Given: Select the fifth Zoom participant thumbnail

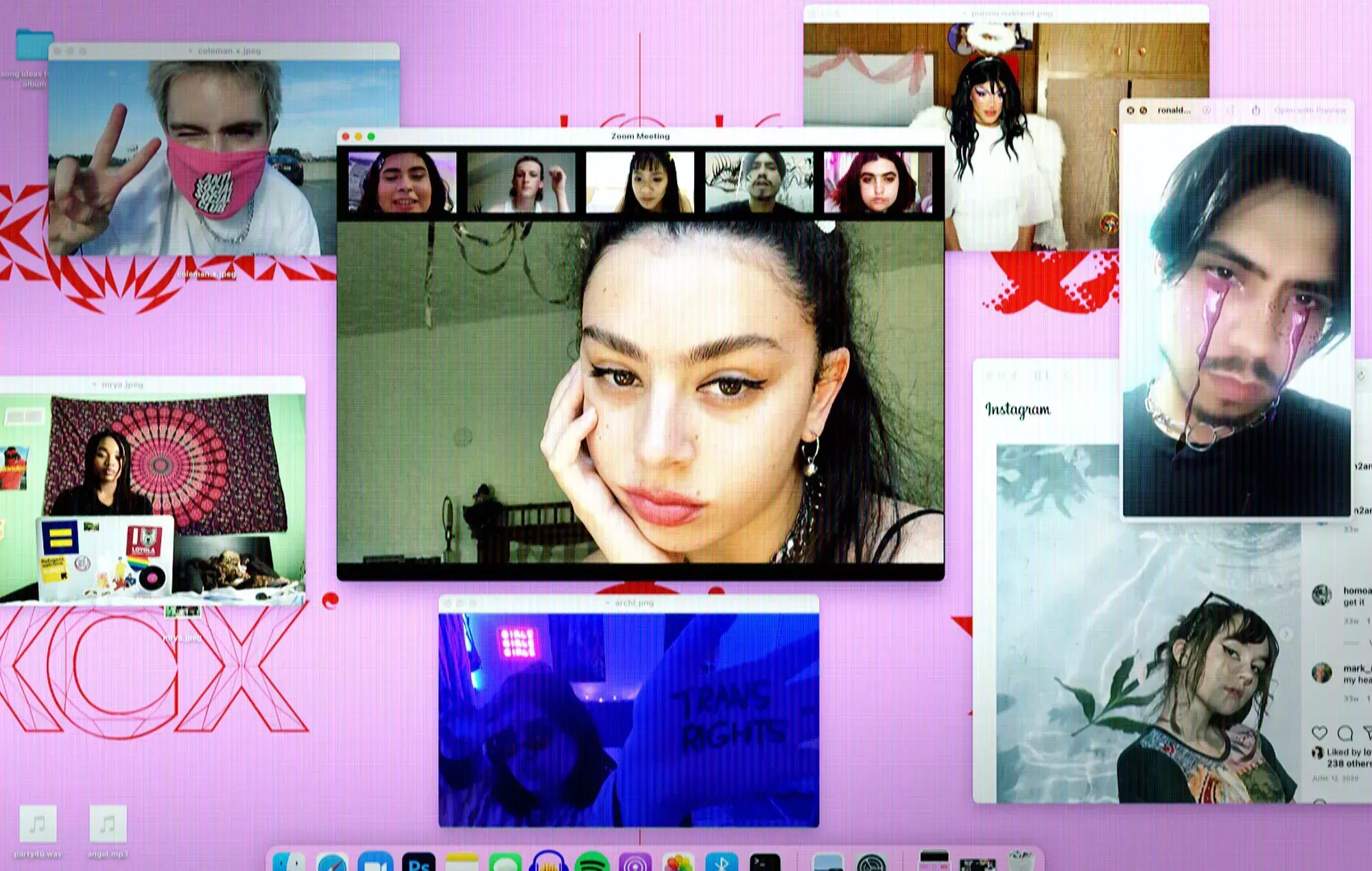Looking at the screenshot, I should tap(877, 182).
